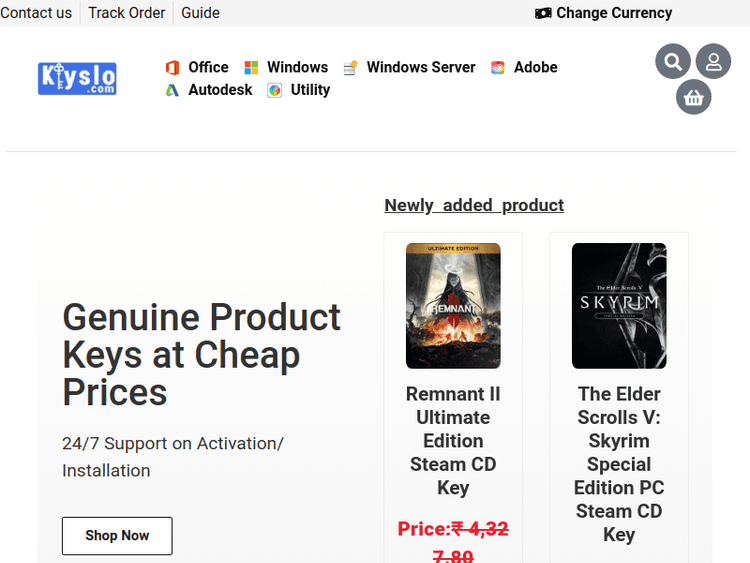The width and height of the screenshot is (750, 563).
Task: Click the Autodesk logo icon
Action: click(x=172, y=90)
